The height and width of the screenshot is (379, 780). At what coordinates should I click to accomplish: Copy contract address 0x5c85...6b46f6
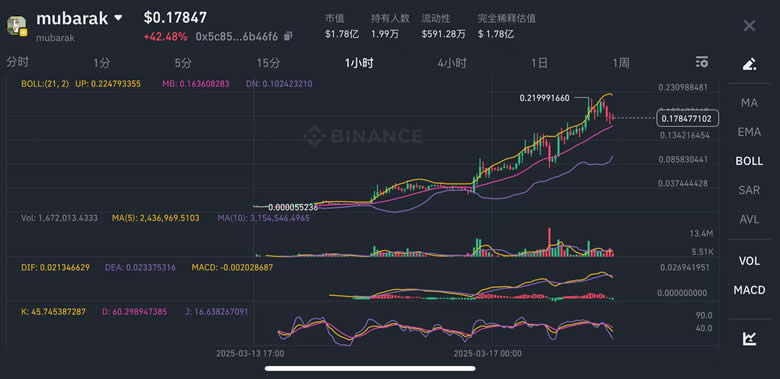click(288, 36)
